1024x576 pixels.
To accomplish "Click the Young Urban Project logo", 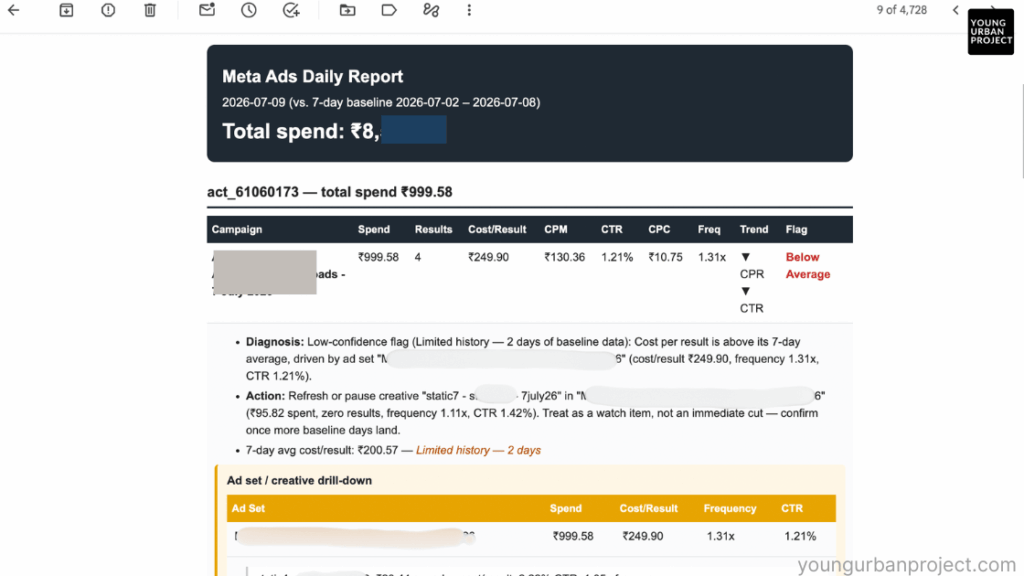I will point(991,31).
